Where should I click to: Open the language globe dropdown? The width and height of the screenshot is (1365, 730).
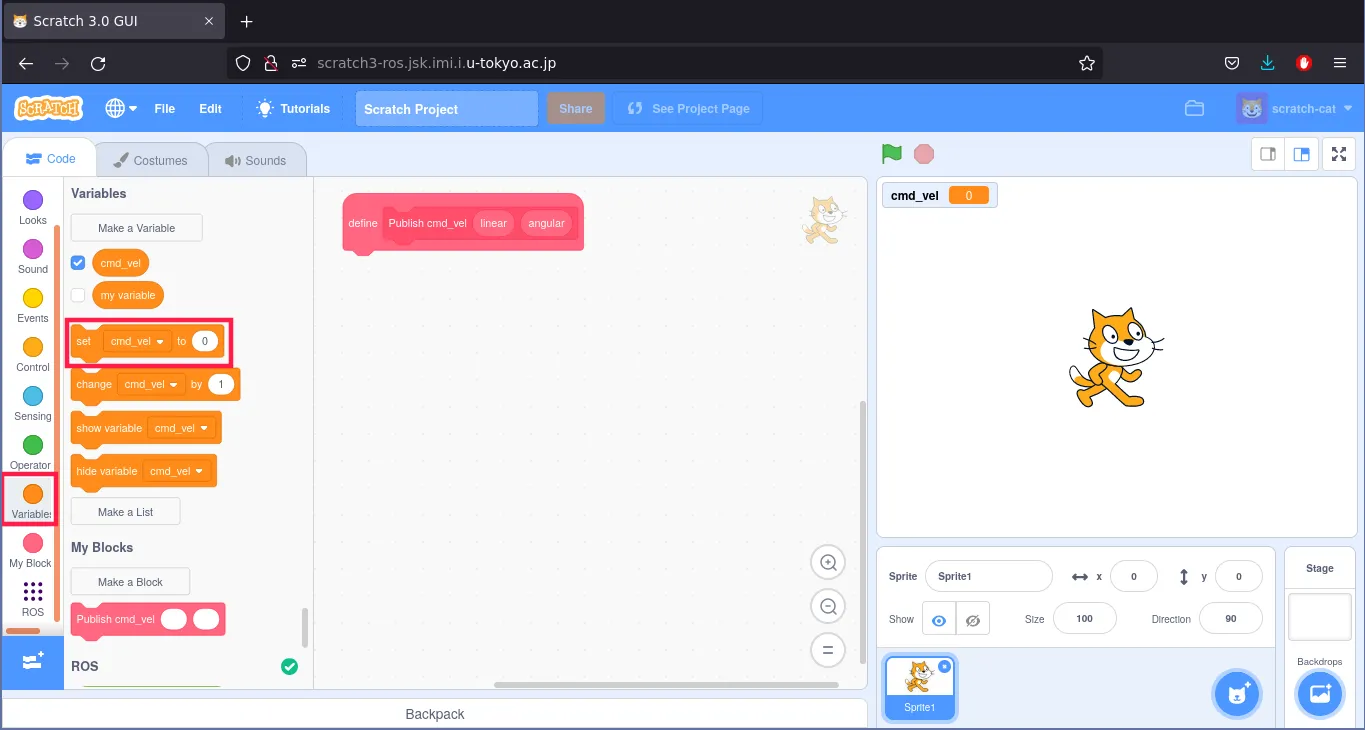coord(121,109)
